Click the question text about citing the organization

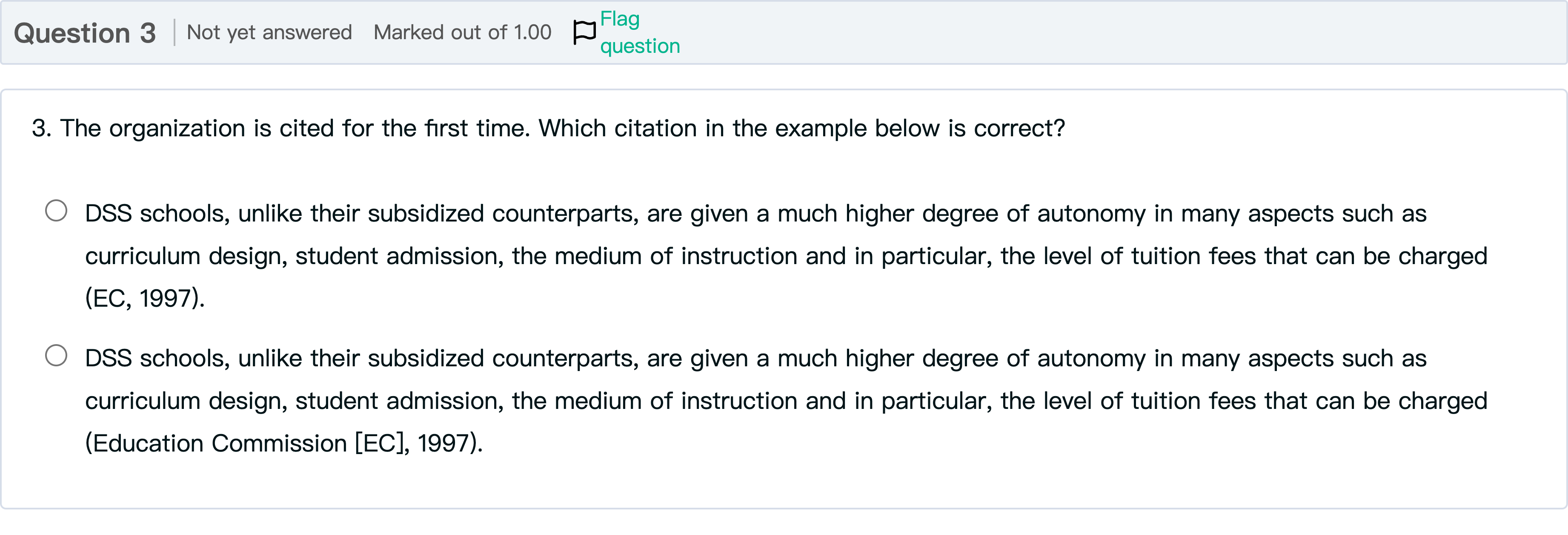[548, 129]
